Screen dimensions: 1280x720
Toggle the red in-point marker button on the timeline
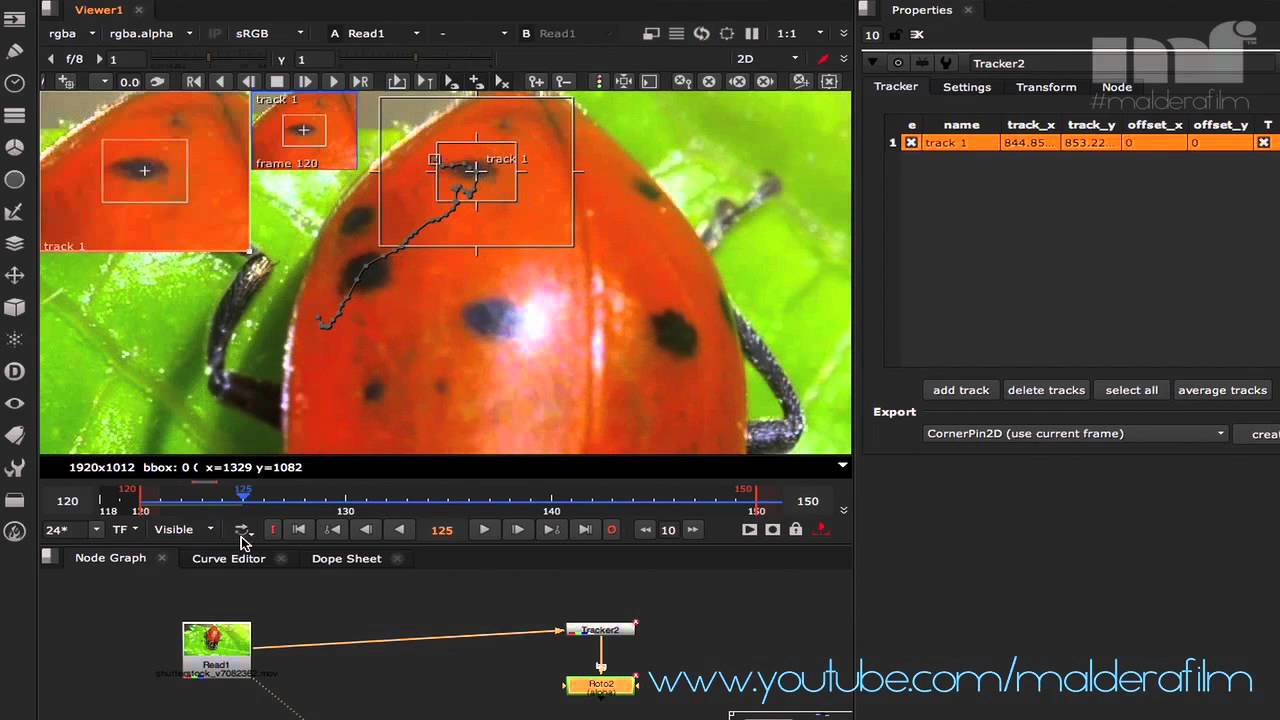[x=272, y=530]
